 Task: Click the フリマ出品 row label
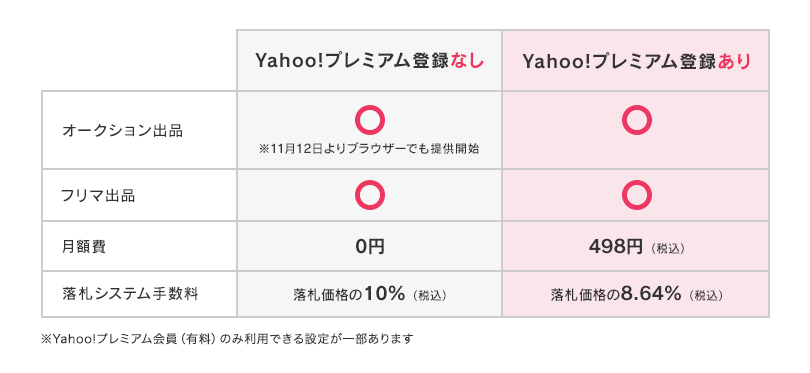click(98, 196)
